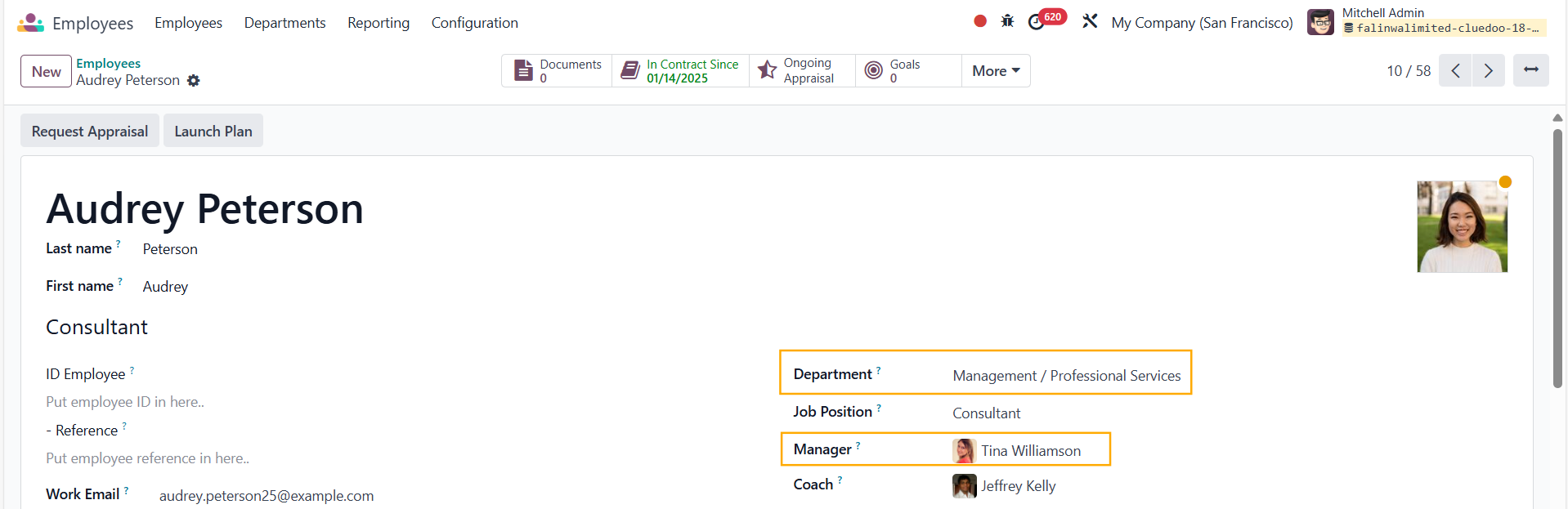This screenshot has width=1568, height=509.
Task: Toggle the form full-width arrows button
Action: click(x=1530, y=71)
